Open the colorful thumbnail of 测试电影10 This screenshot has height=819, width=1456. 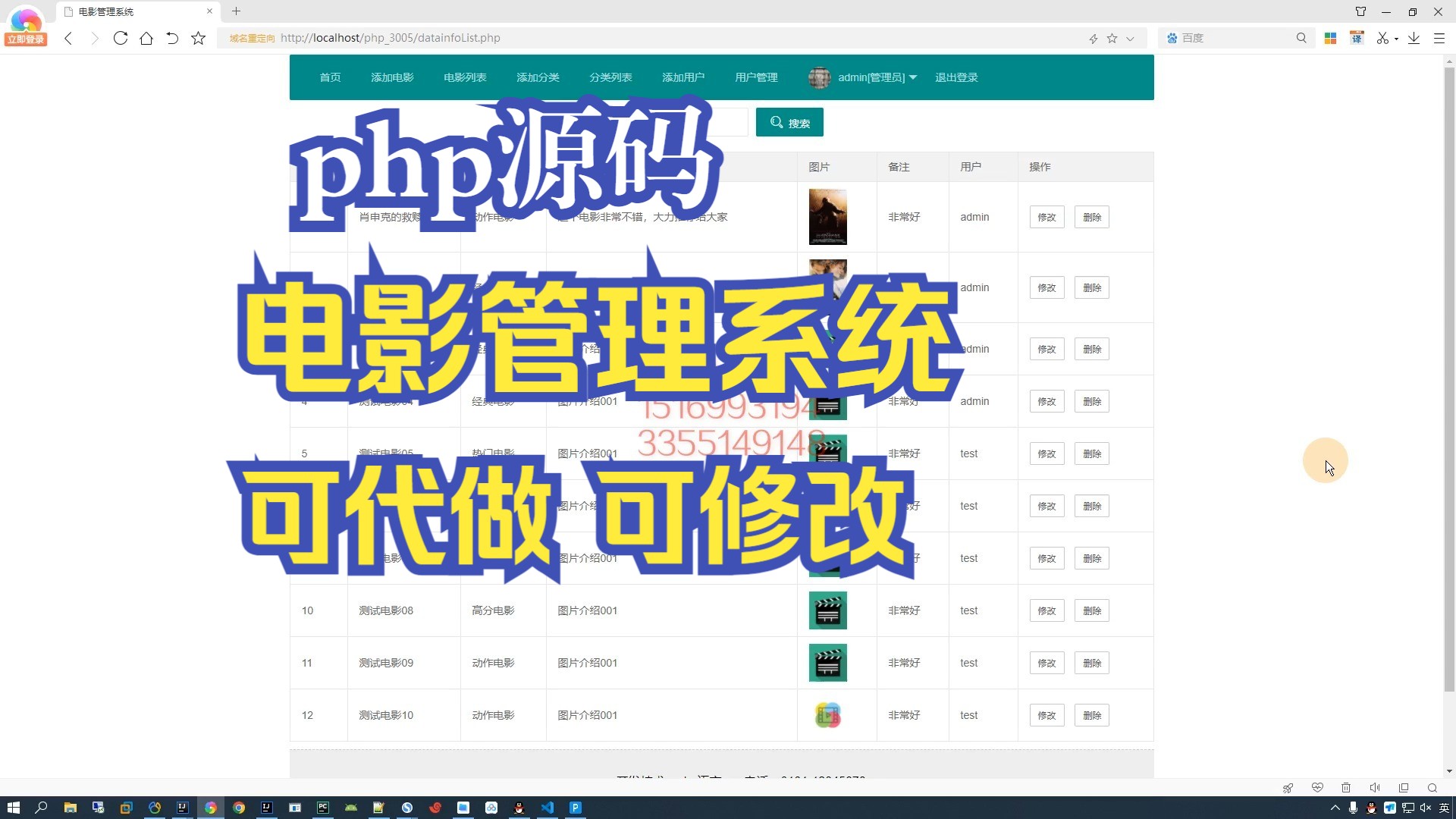tap(827, 715)
